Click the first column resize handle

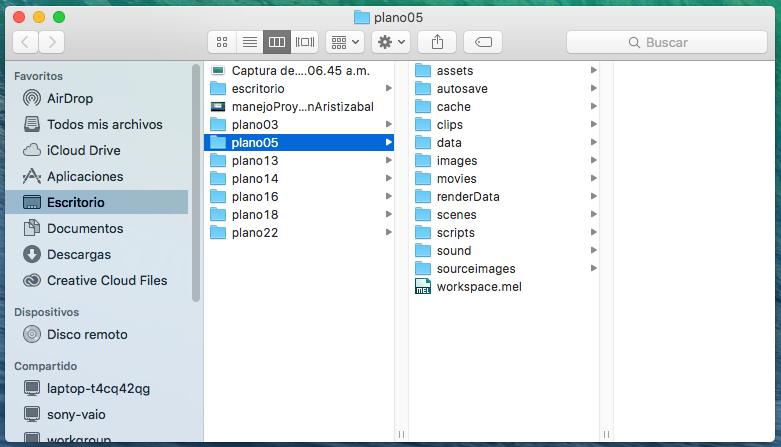tap(401, 435)
